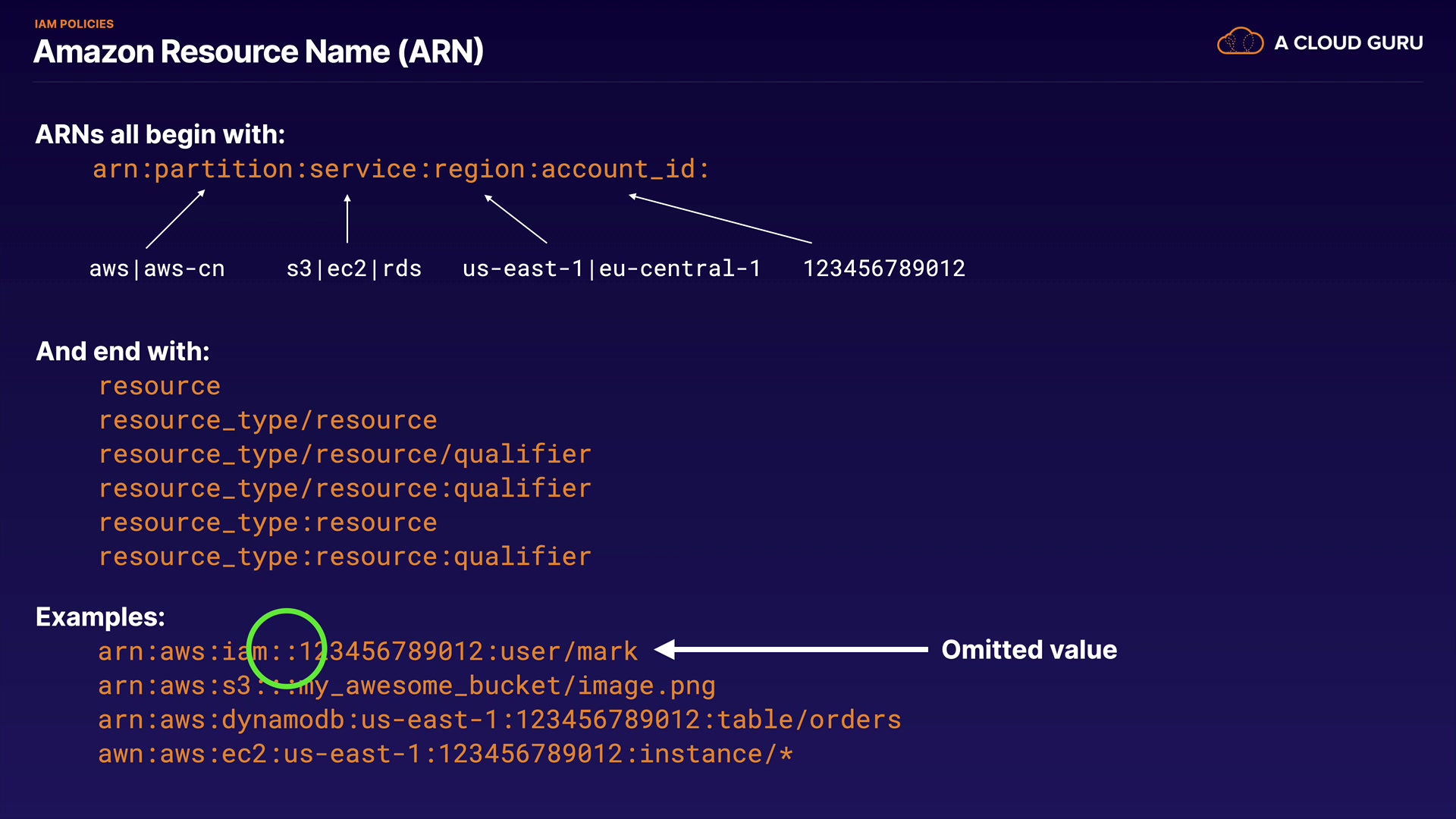Click the Amazon Resource Name (ARN) title
1456x819 pixels.
[x=259, y=52]
